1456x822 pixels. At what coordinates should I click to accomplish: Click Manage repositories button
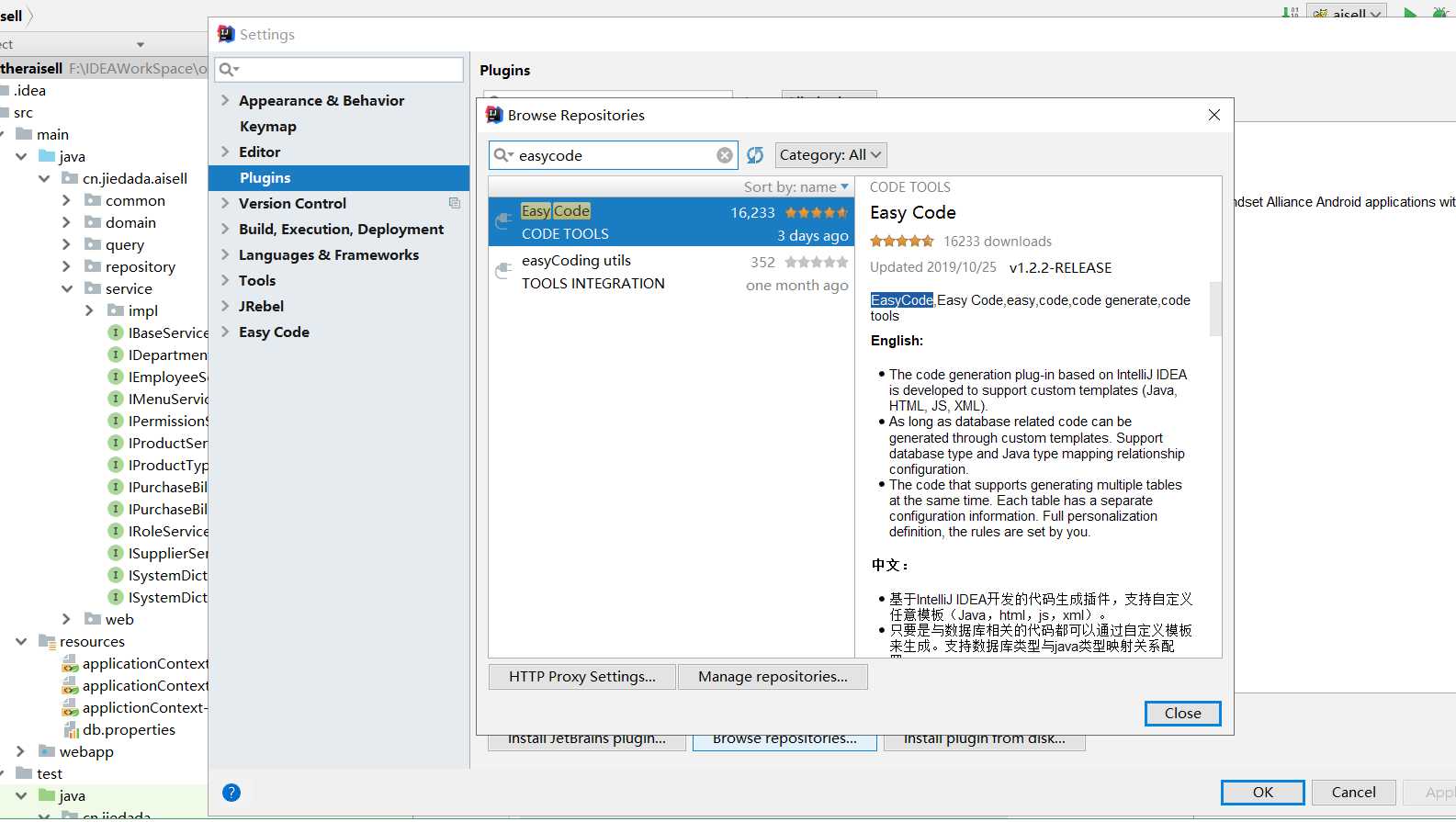(x=773, y=677)
